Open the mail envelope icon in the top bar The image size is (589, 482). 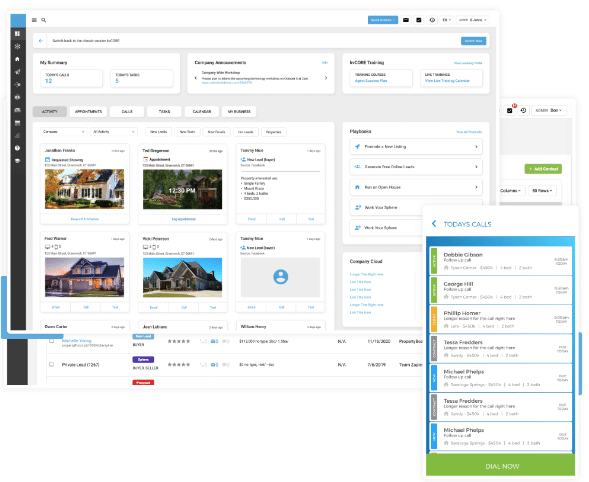pos(406,20)
